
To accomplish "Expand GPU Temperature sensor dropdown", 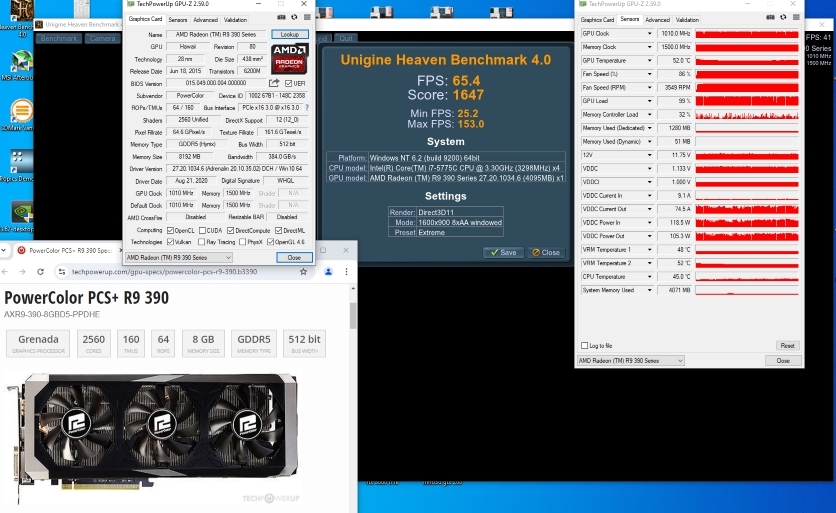I will click(649, 60).
